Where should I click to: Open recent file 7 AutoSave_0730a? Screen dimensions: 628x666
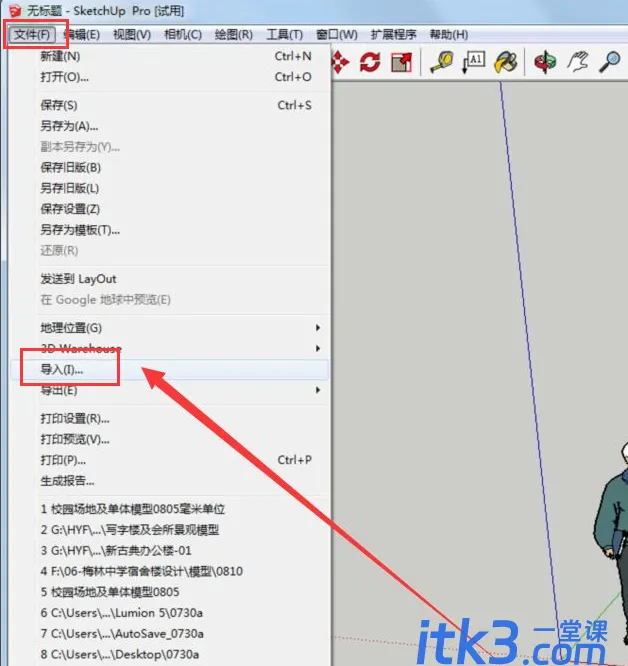pos(169,634)
